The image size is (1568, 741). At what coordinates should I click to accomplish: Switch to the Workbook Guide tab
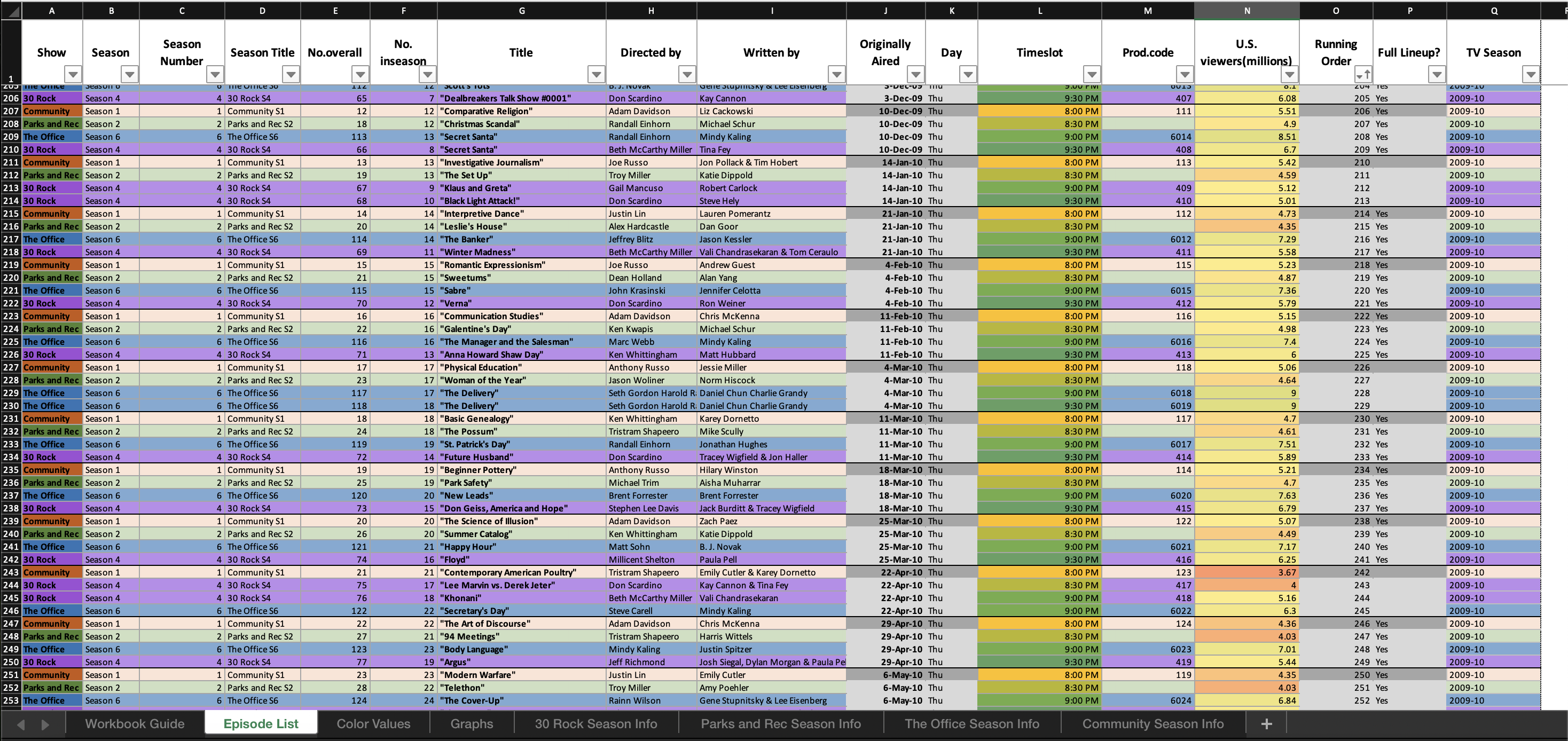point(135,723)
